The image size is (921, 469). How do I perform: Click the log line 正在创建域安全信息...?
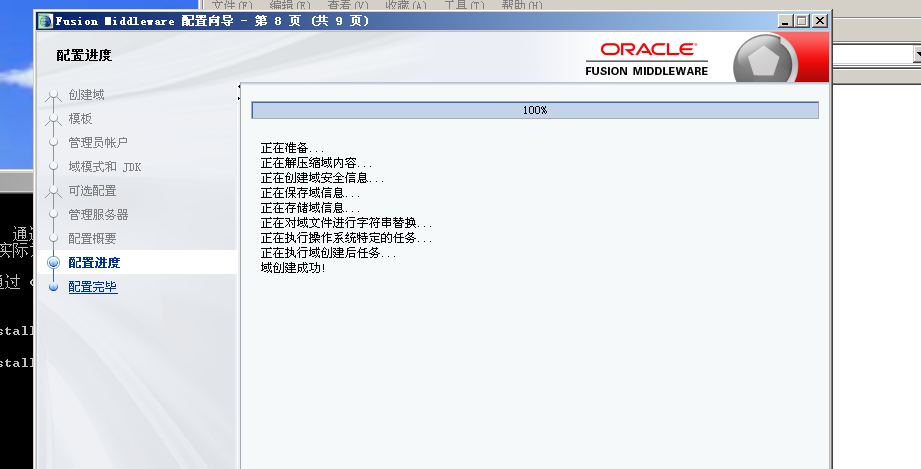[x=322, y=178]
